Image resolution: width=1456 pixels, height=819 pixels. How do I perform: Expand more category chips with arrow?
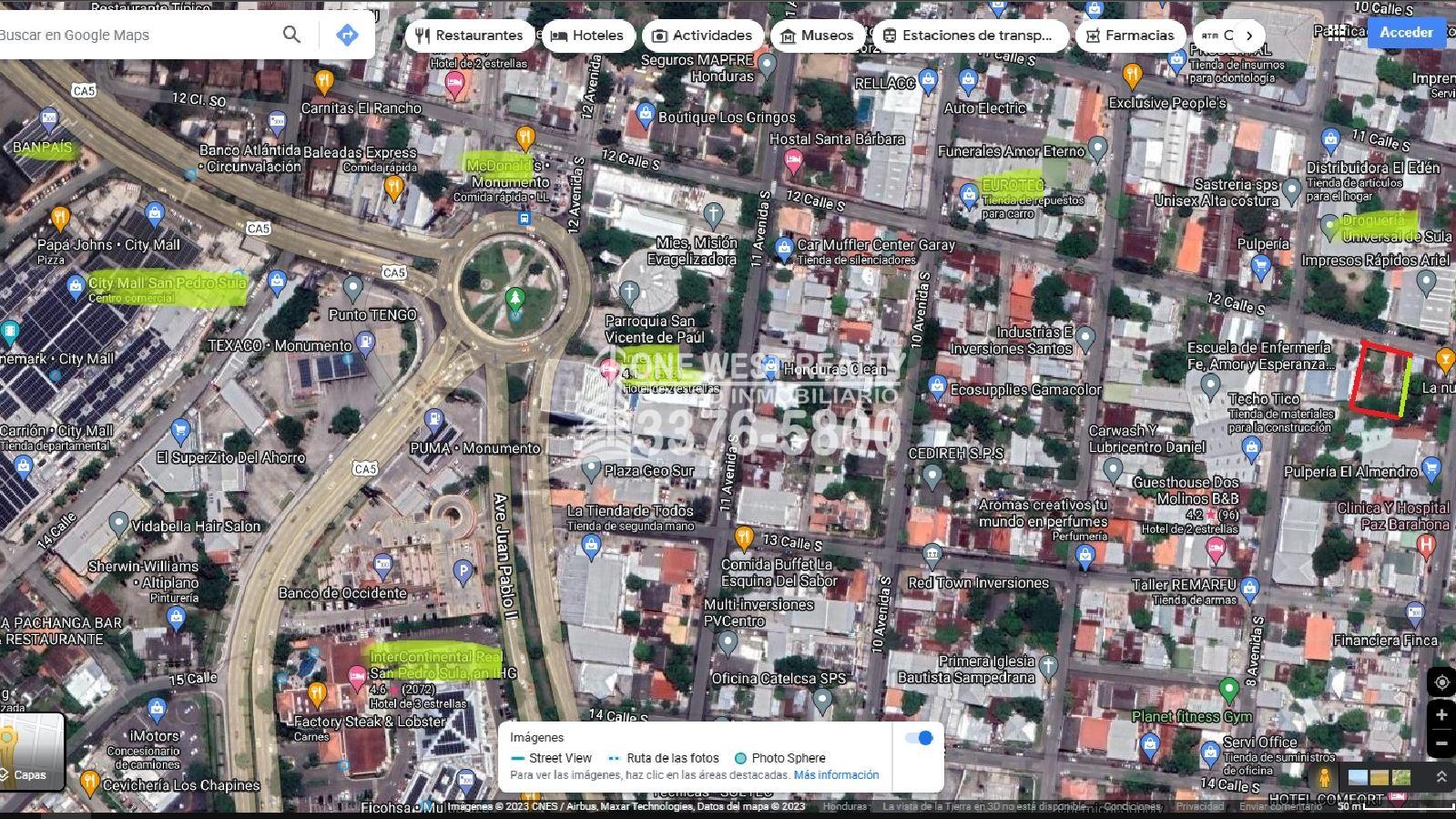tap(1249, 36)
